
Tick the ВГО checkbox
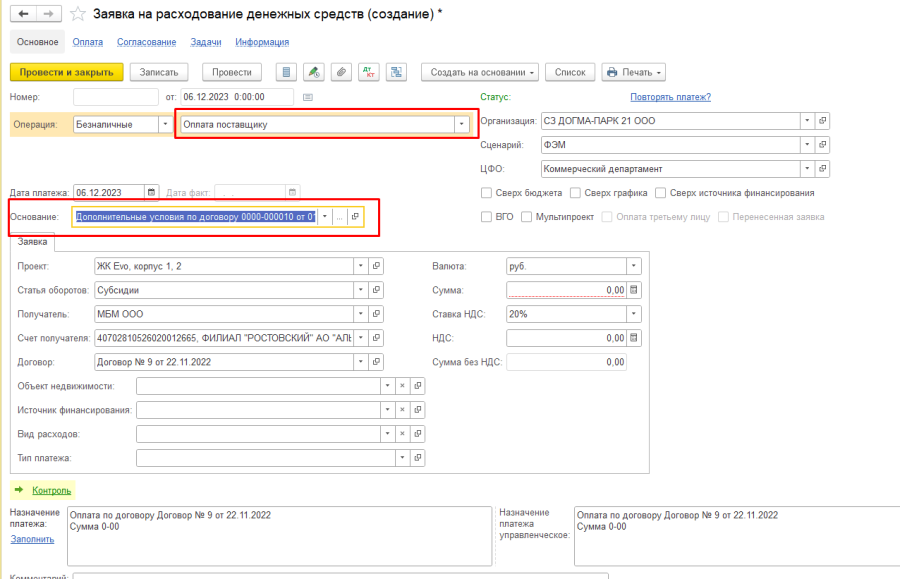coord(487,217)
